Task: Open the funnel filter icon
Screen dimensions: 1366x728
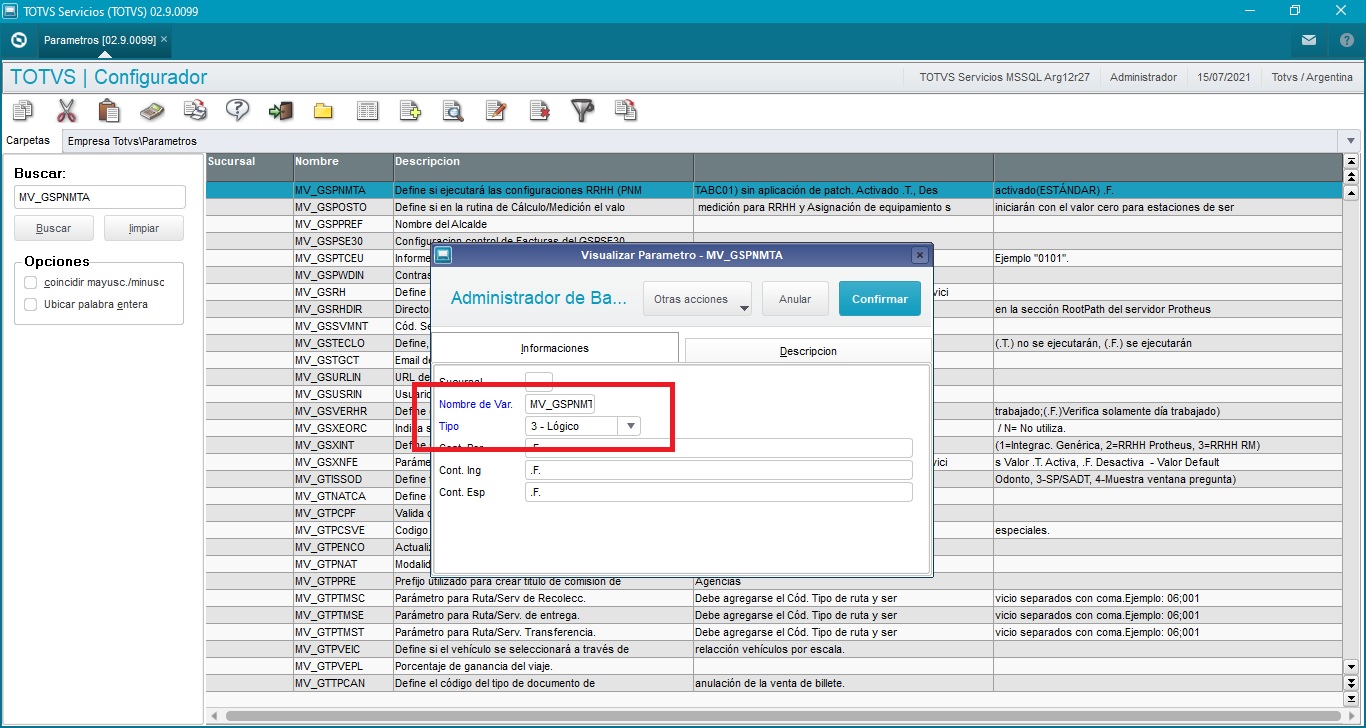Action: (582, 110)
